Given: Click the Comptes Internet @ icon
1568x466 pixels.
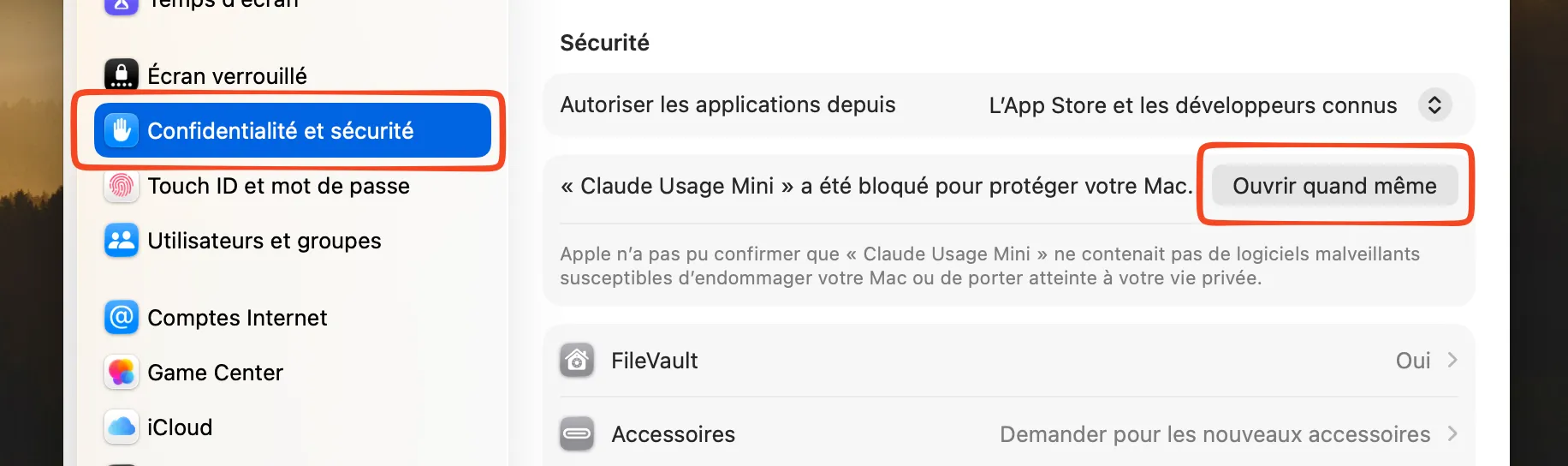Looking at the screenshot, I should coord(122,318).
